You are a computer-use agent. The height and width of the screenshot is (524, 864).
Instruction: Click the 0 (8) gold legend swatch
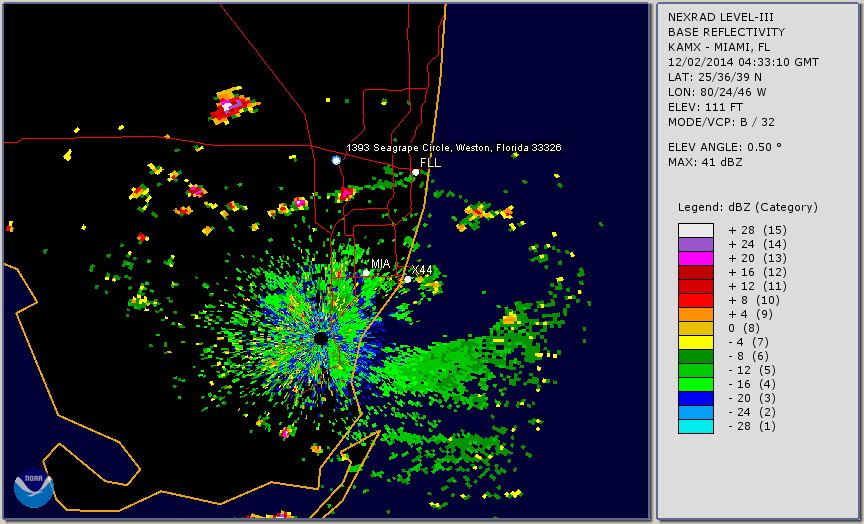(x=696, y=328)
